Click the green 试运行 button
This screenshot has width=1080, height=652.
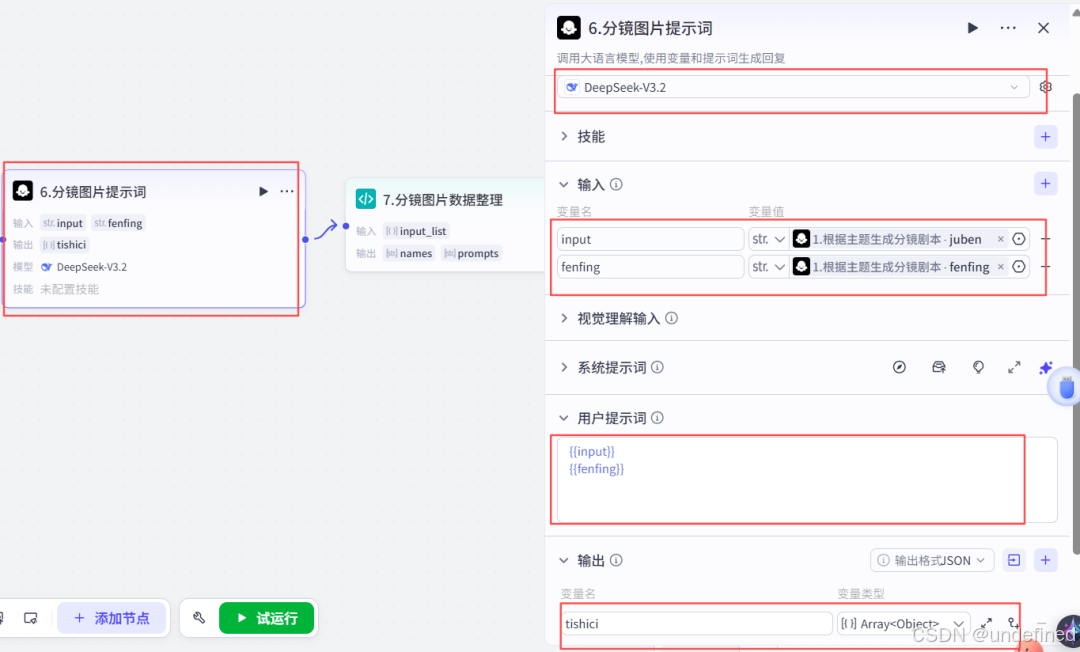coord(266,618)
